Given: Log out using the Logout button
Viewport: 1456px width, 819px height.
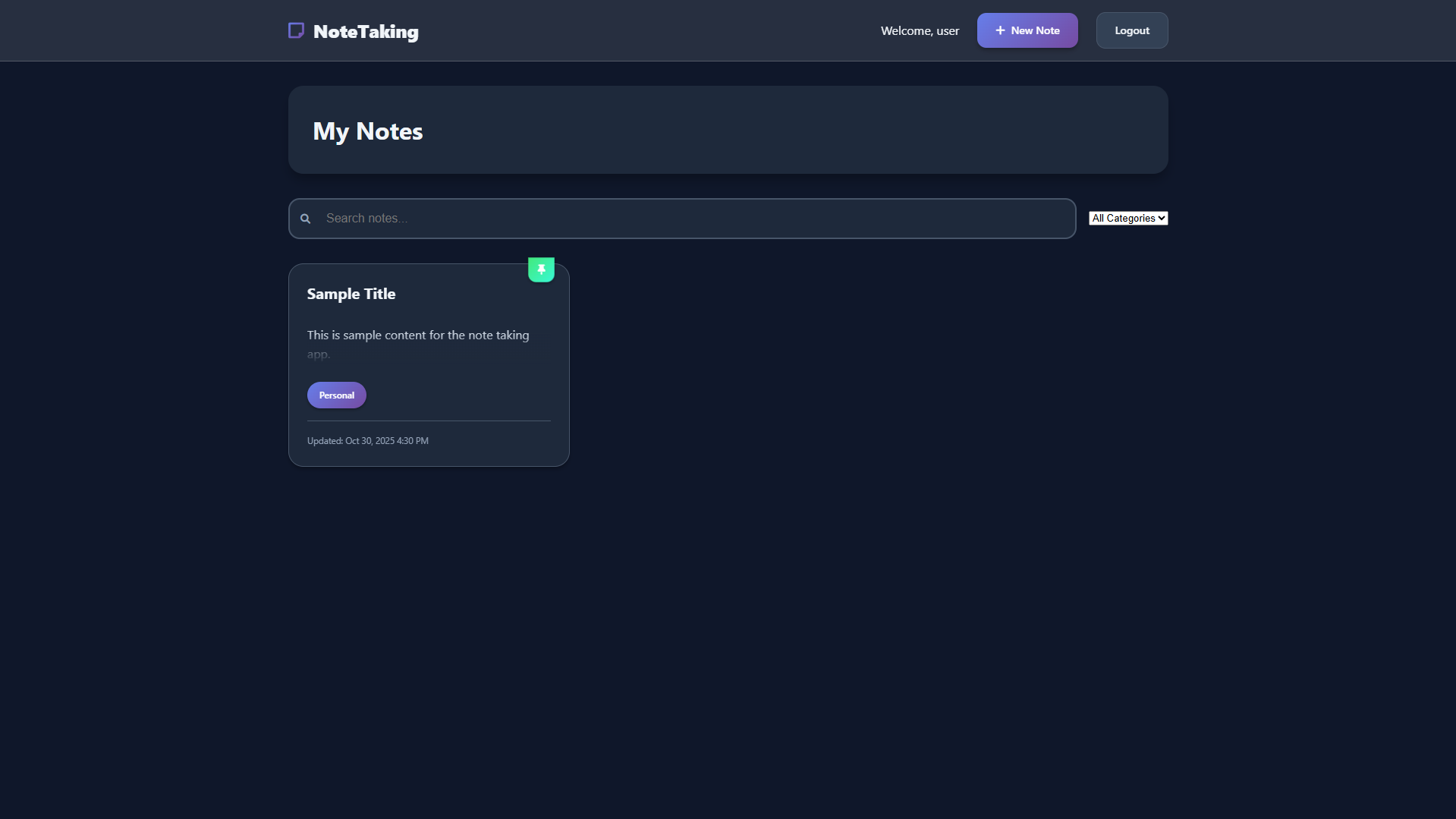Looking at the screenshot, I should (1131, 30).
